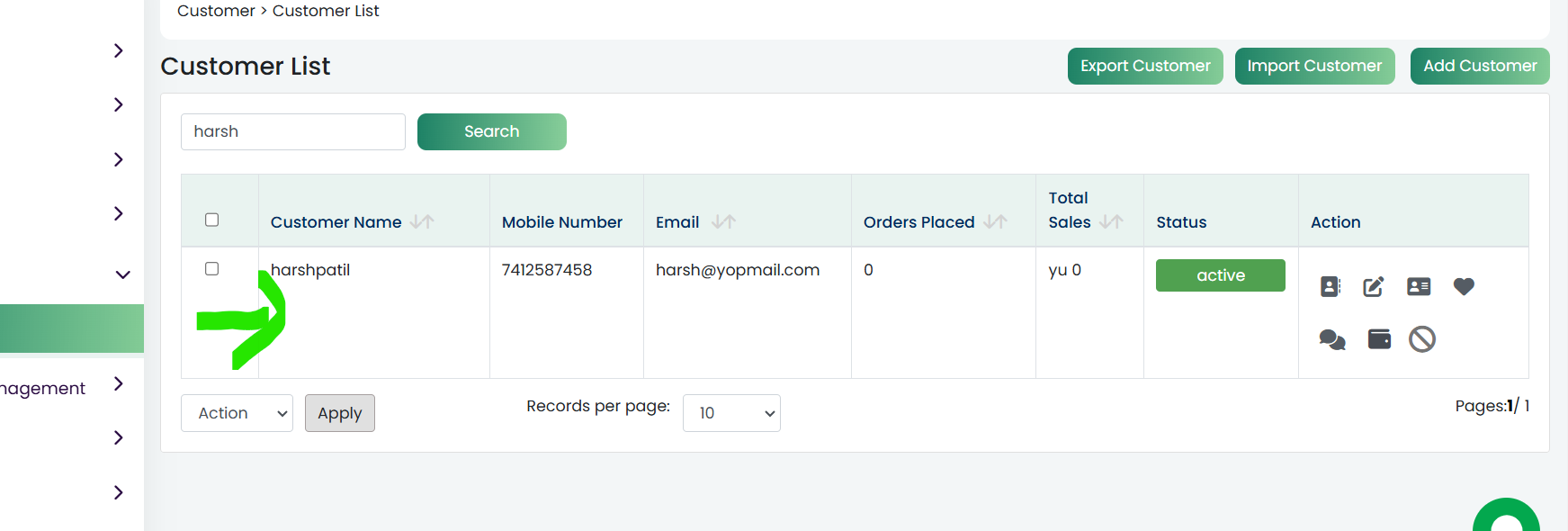Click the block (ban) icon

pos(1422,339)
